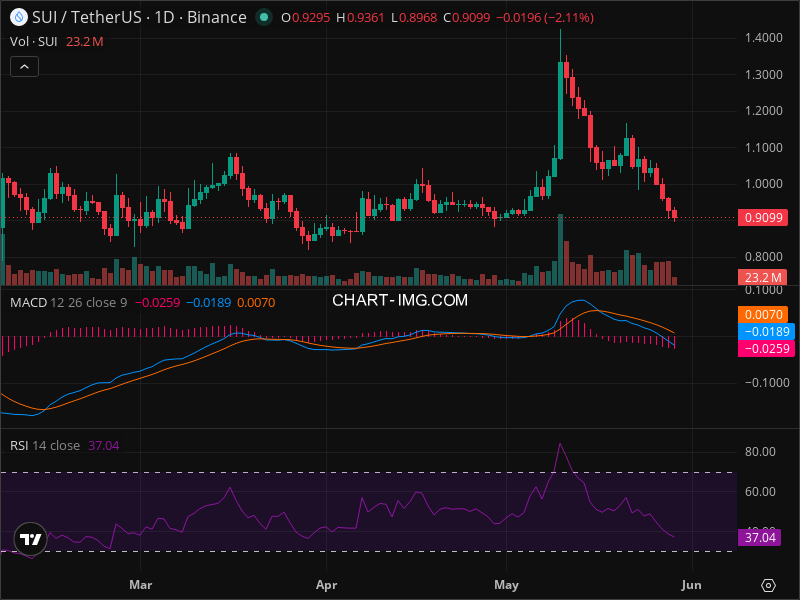Click the 1.2000 price scale label
This screenshot has width=800, height=600.
(x=764, y=111)
